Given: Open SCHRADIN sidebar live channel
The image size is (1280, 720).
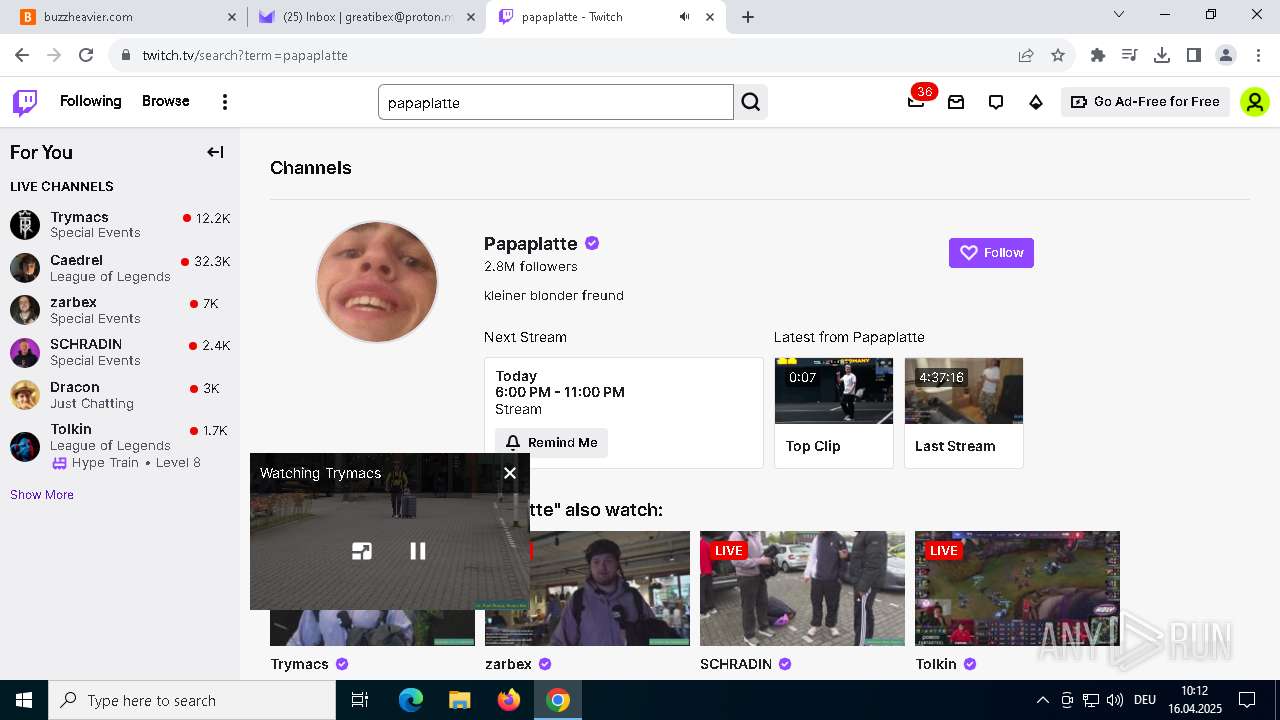Looking at the screenshot, I should coord(120,352).
